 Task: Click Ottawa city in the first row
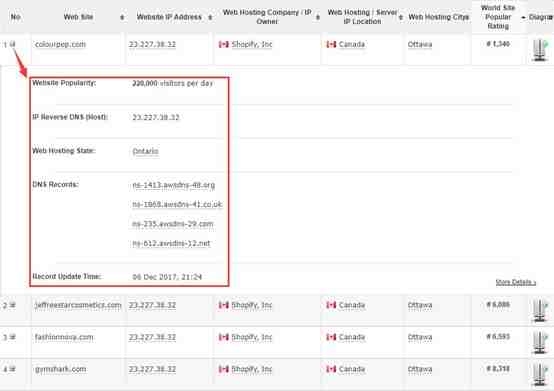pos(420,45)
